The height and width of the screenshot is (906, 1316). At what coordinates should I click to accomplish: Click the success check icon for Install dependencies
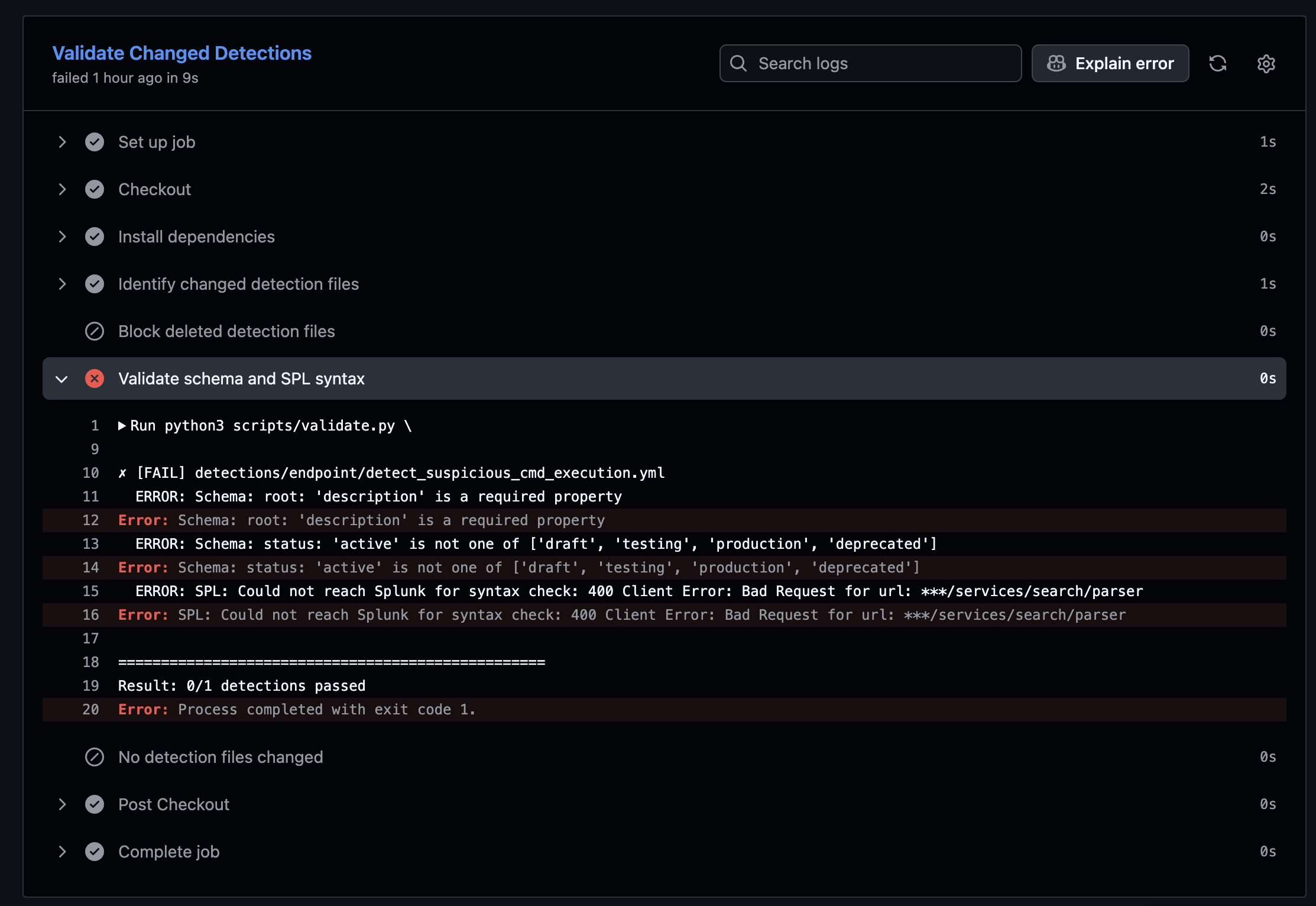point(95,237)
